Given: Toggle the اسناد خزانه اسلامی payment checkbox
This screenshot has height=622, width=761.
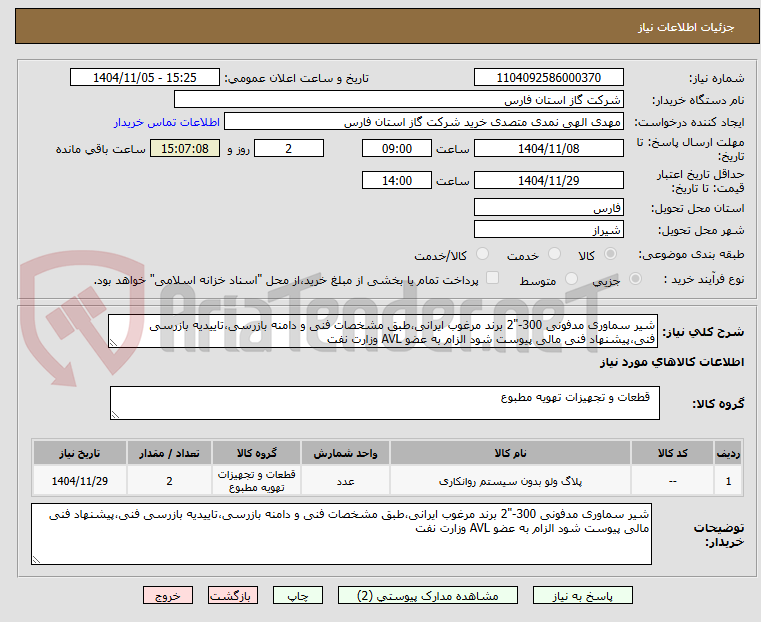Looking at the screenshot, I should pos(493,278).
